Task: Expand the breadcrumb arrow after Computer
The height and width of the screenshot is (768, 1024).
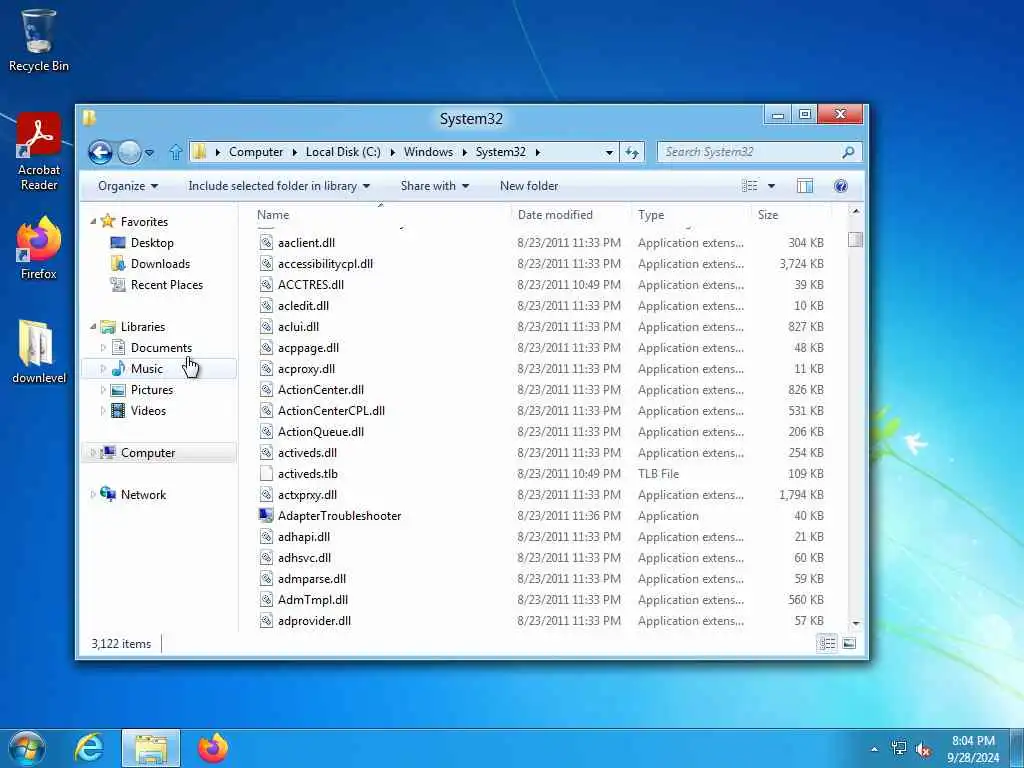Action: click(x=294, y=152)
